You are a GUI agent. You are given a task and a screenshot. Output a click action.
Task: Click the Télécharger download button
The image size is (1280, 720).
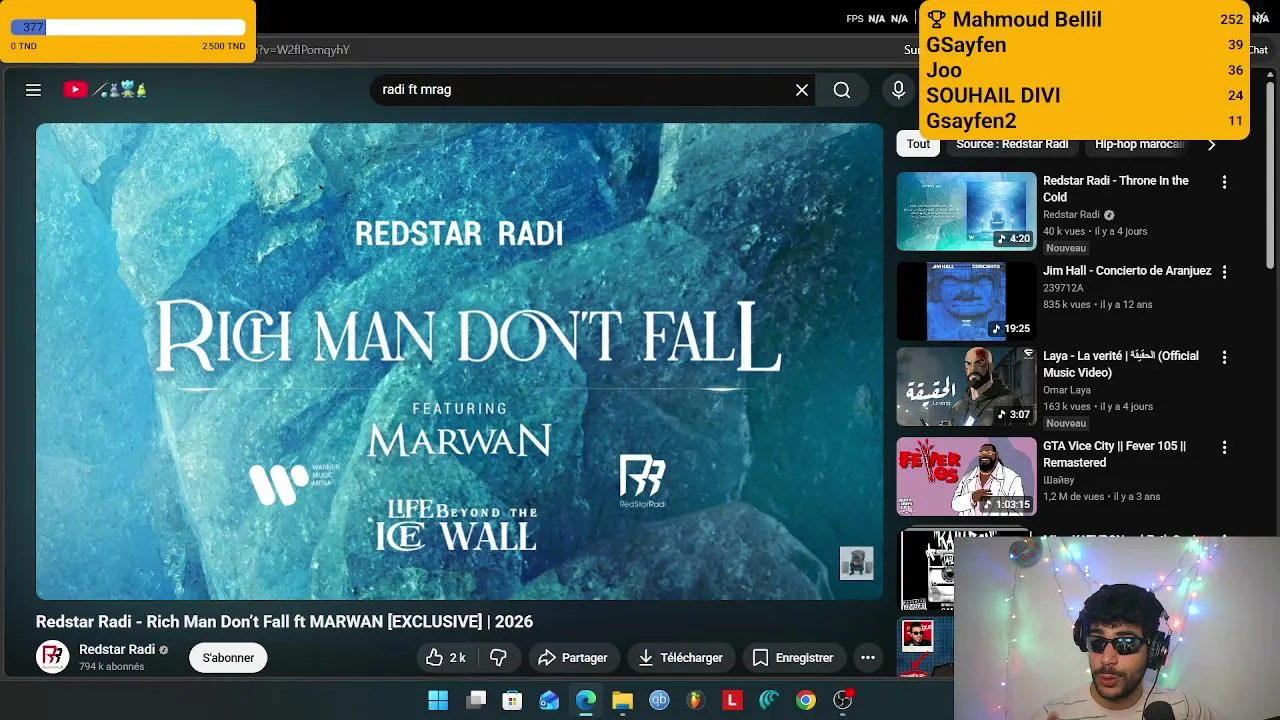[681, 658]
